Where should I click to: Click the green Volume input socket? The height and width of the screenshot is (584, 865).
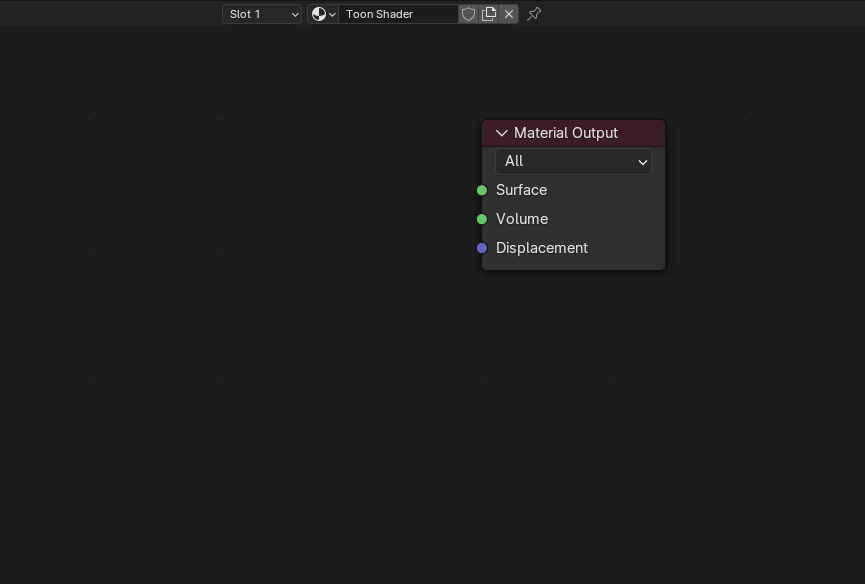click(x=482, y=219)
